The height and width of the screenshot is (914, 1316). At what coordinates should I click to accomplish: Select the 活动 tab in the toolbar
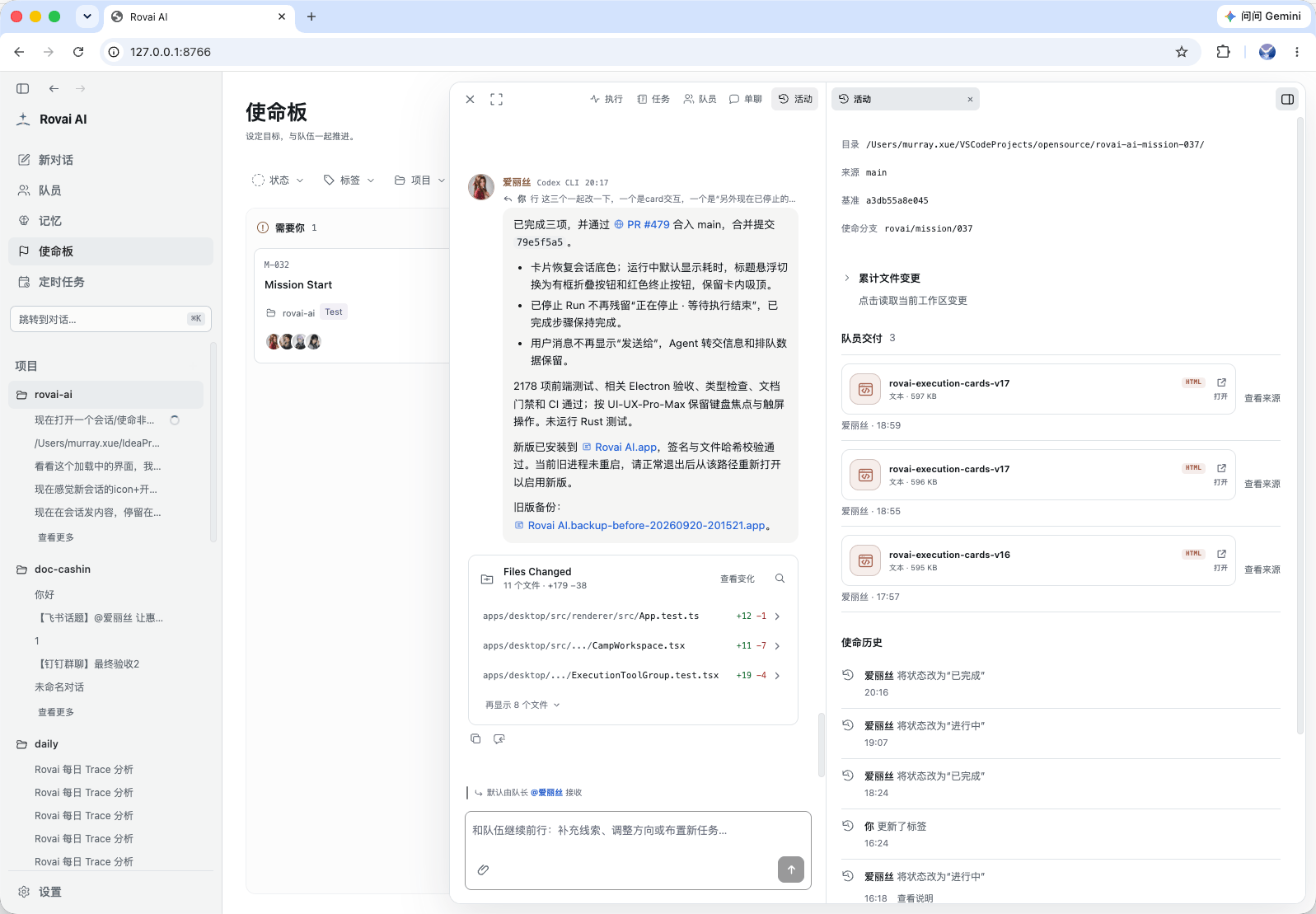(795, 99)
